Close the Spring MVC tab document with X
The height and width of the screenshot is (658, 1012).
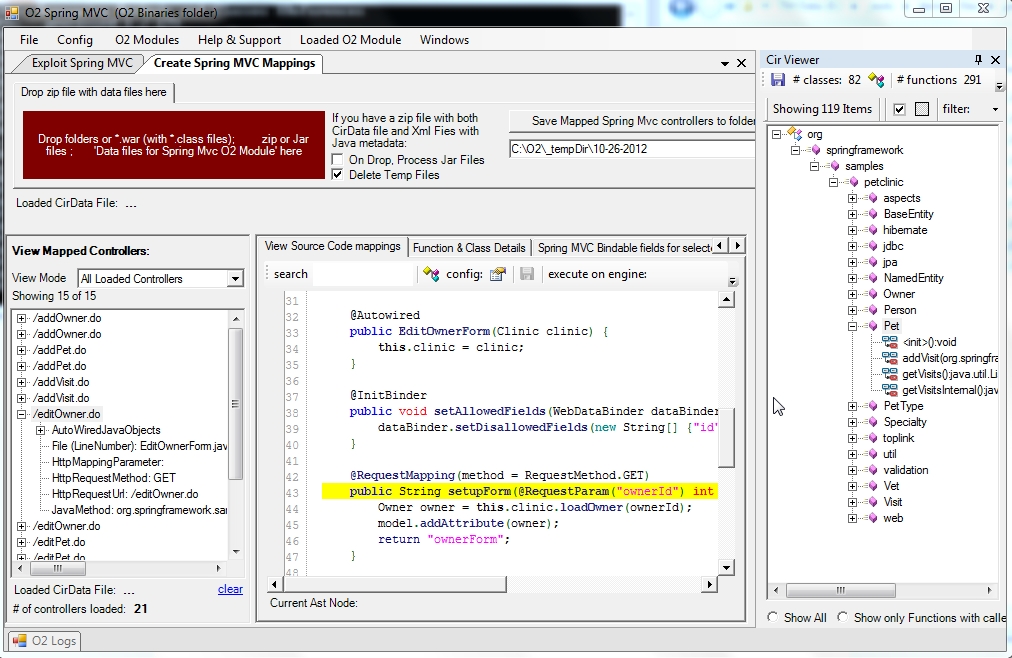(x=742, y=63)
